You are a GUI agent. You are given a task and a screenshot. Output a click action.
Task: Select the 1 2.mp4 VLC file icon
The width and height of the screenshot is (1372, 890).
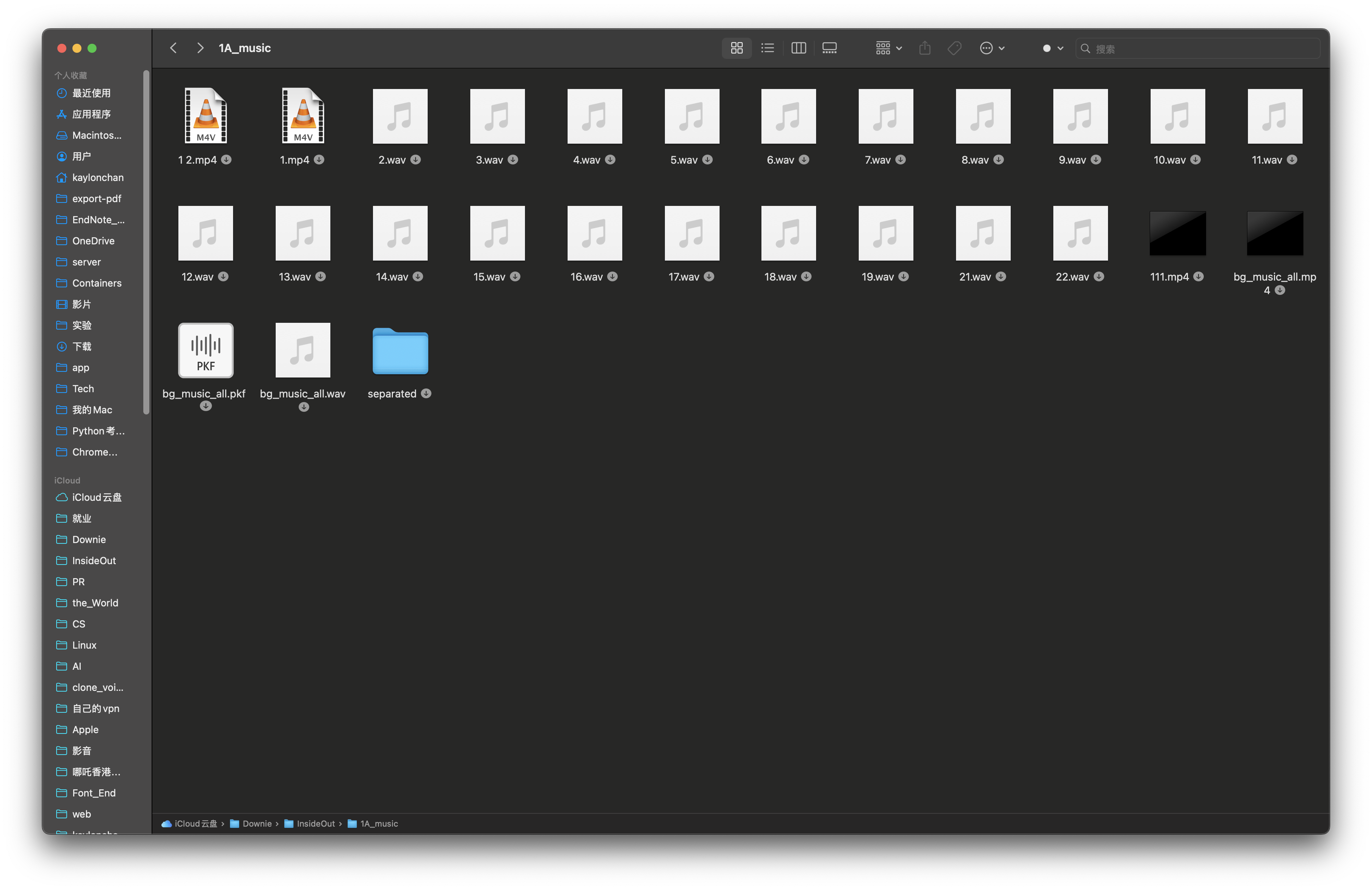pos(206,116)
